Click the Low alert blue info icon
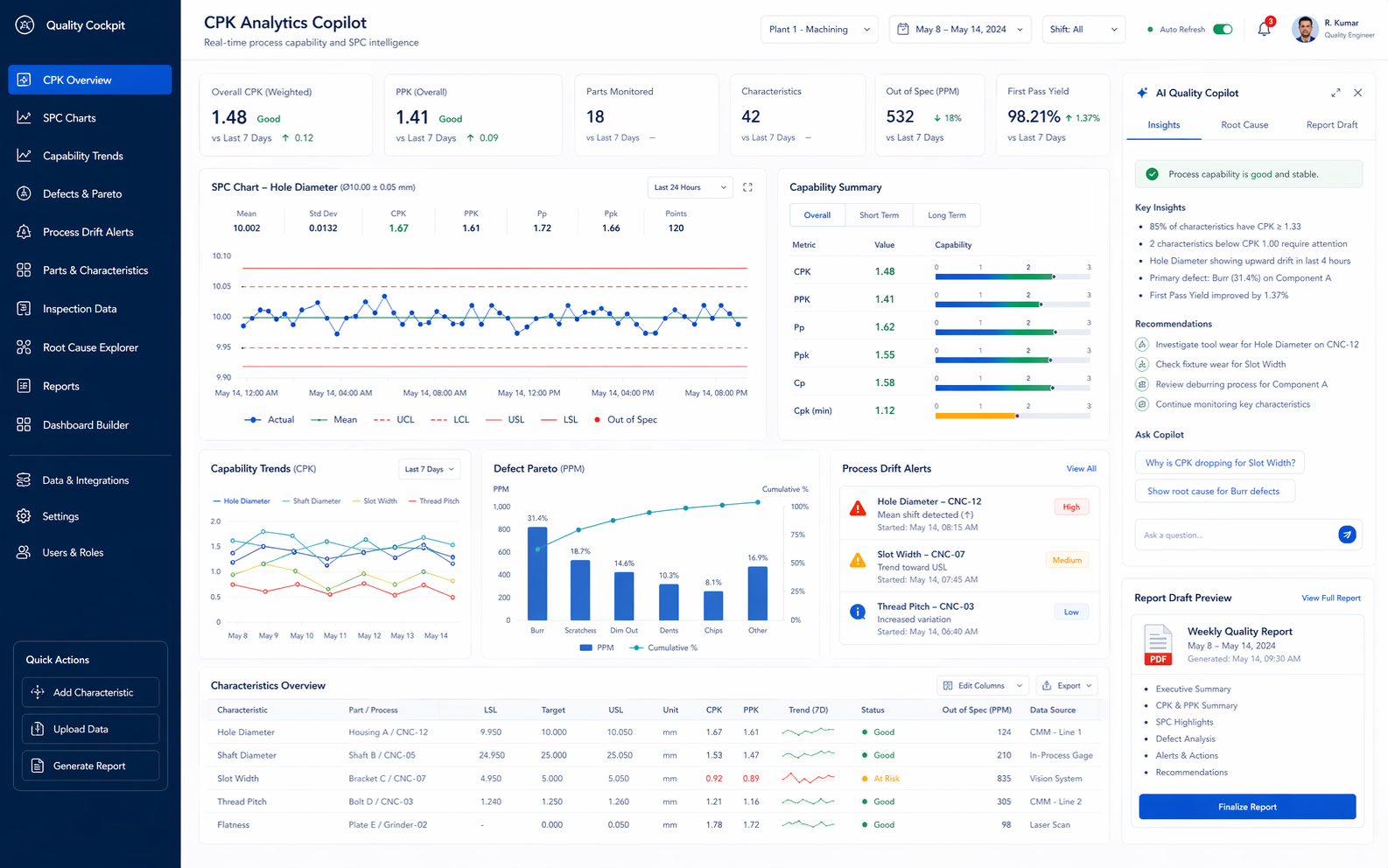1388x868 pixels. (858, 612)
